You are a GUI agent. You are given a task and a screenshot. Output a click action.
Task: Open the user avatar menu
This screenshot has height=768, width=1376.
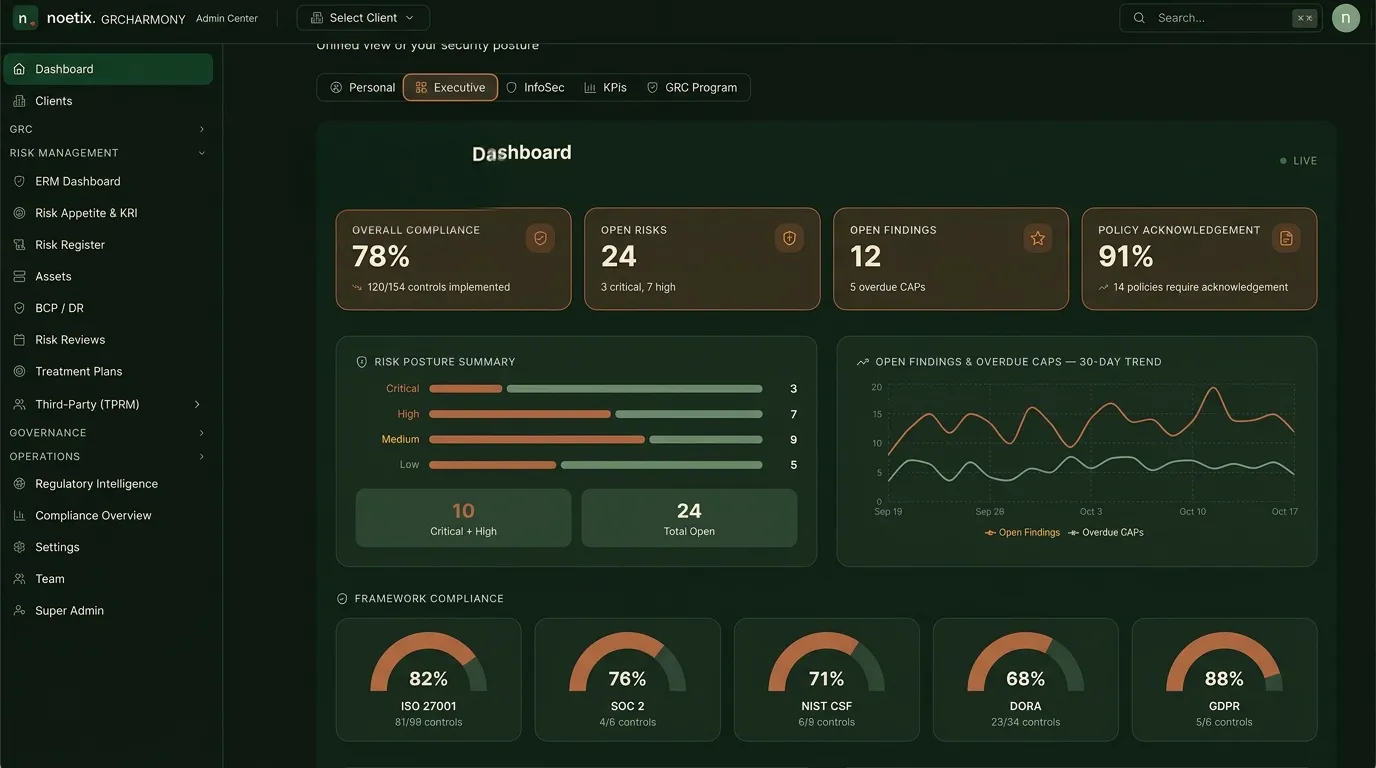1346,18
